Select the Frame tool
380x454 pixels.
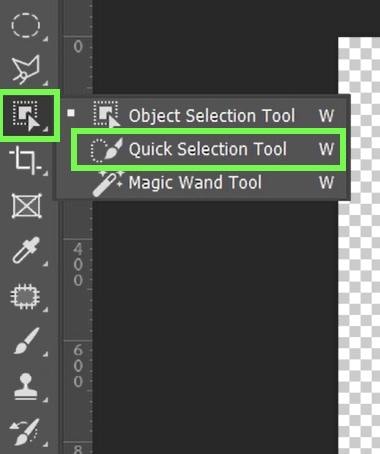click(x=26, y=206)
